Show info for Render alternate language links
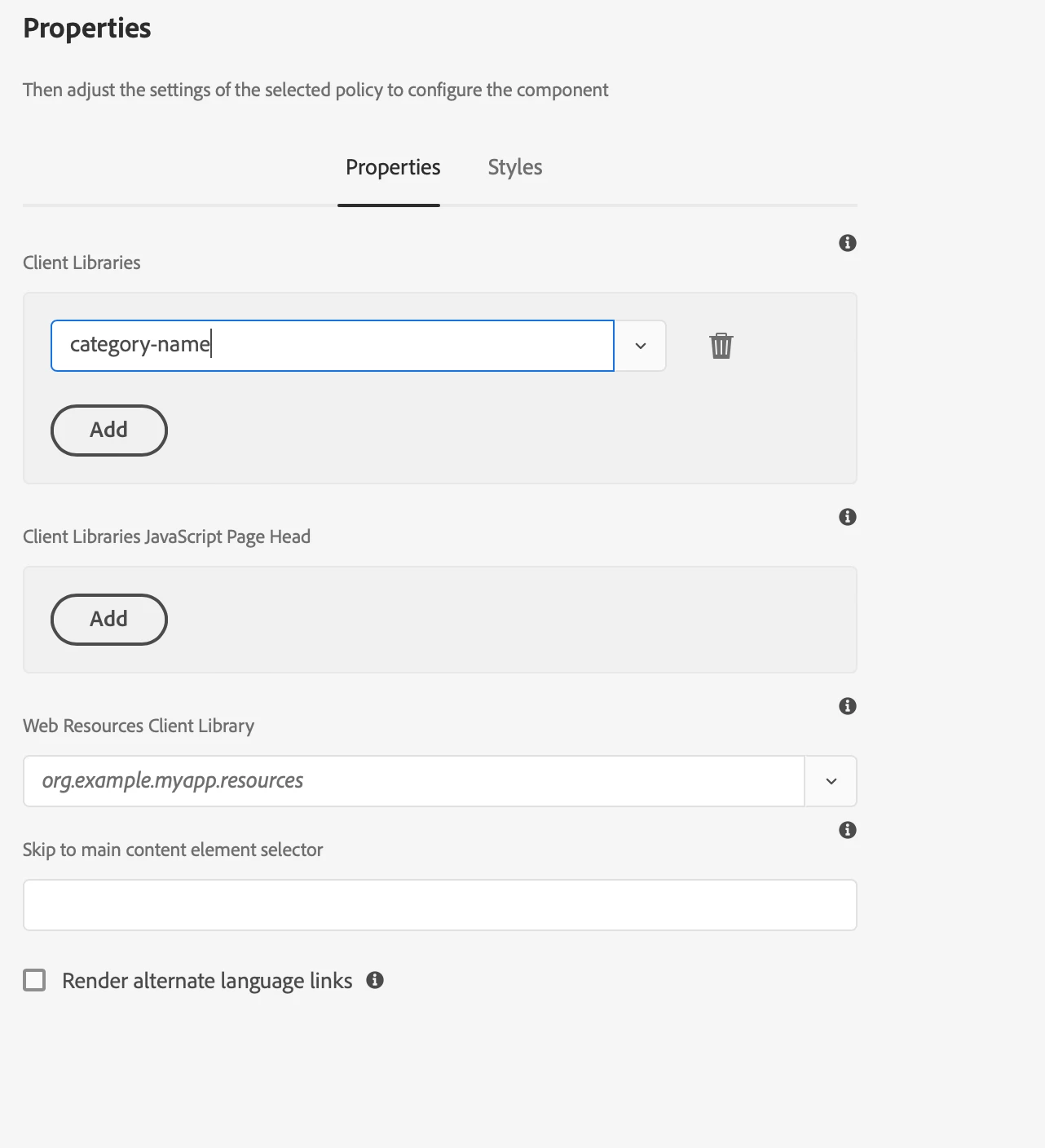The width and height of the screenshot is (1045, 1148). pyautogui.click(x=375, y=980)
